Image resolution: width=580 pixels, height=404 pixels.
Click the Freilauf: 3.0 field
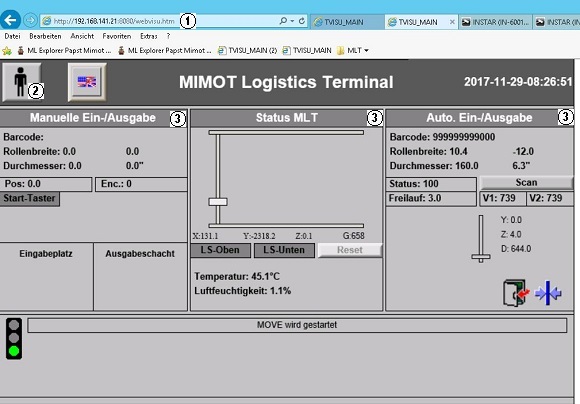tap(431, 199)
